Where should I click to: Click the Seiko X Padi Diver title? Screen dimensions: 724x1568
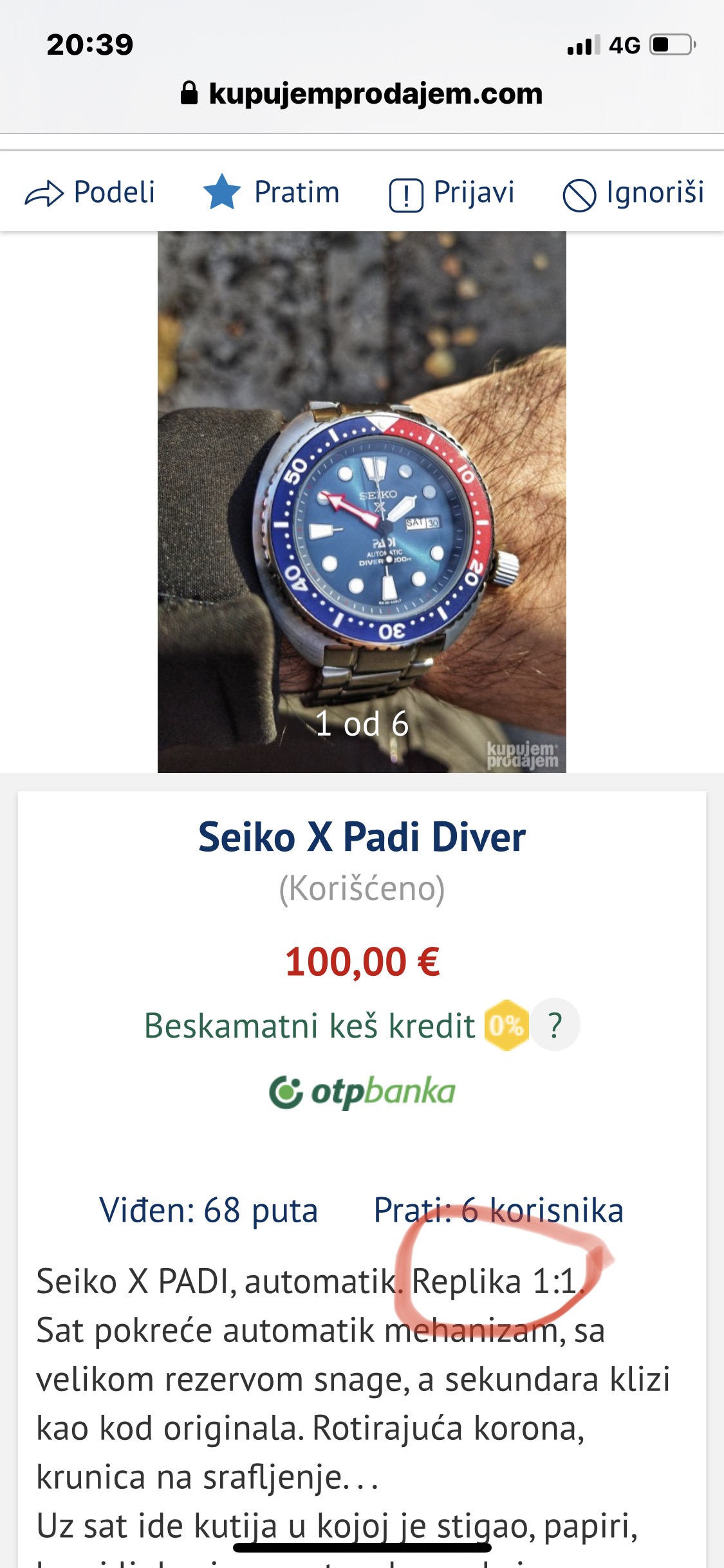point(362,837)
